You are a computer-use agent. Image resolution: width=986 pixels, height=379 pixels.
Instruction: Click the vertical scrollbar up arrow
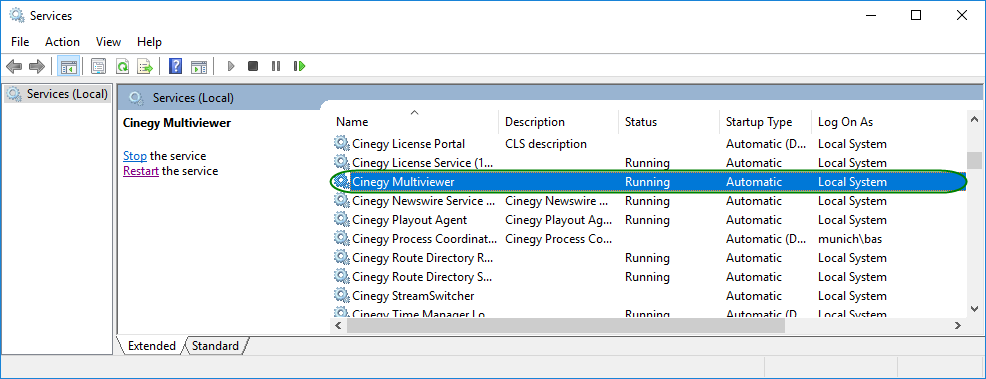pyautogui.click(x=975, y=119)
